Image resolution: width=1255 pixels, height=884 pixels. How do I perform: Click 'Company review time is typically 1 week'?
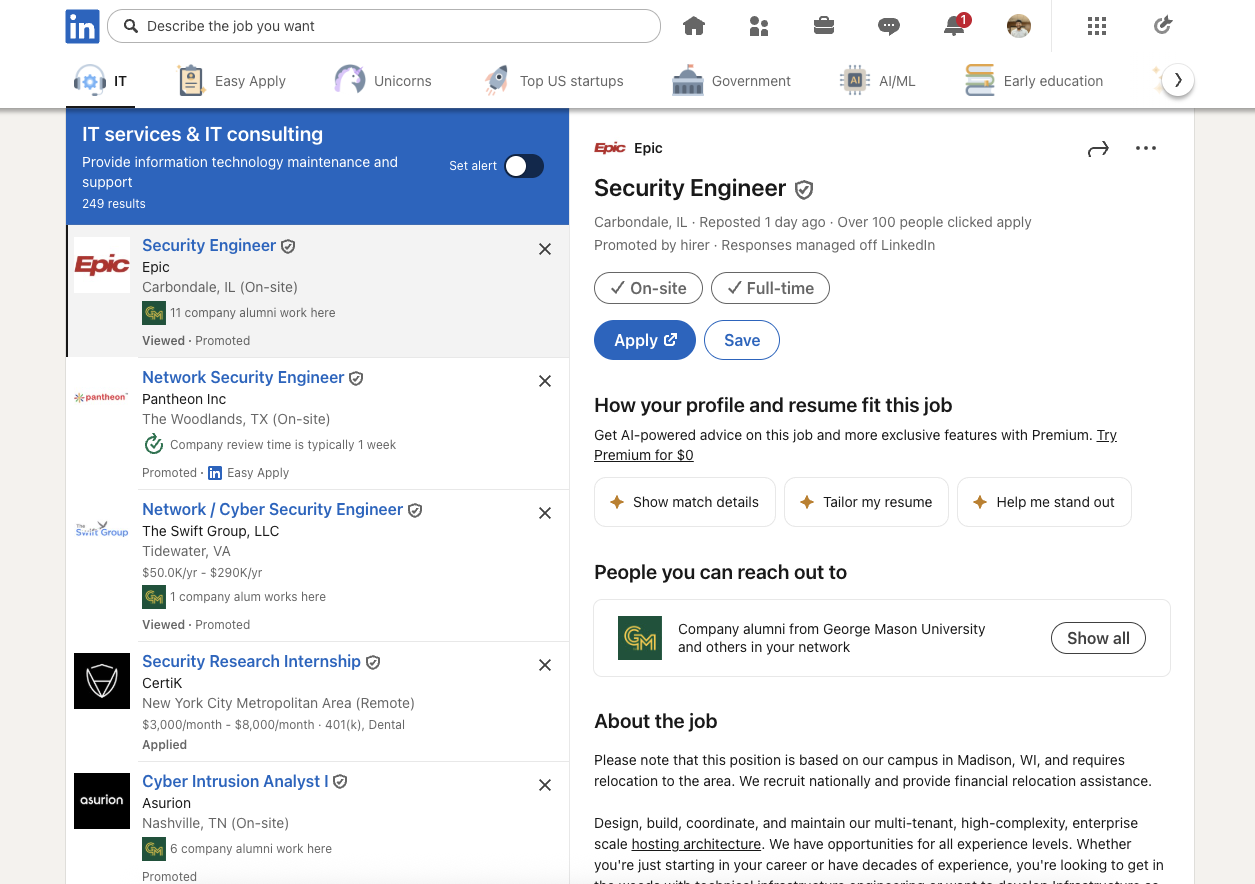point(283,445)
